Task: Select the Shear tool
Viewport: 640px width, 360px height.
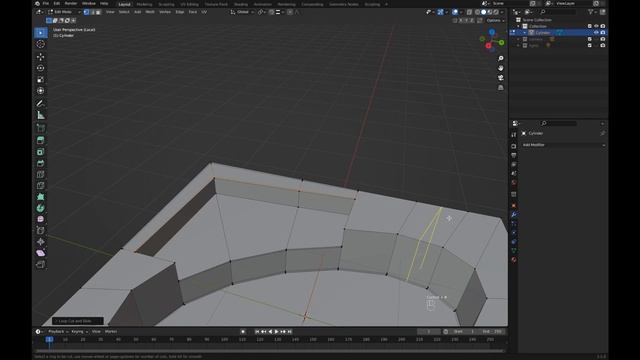Action: click(40, 253)
